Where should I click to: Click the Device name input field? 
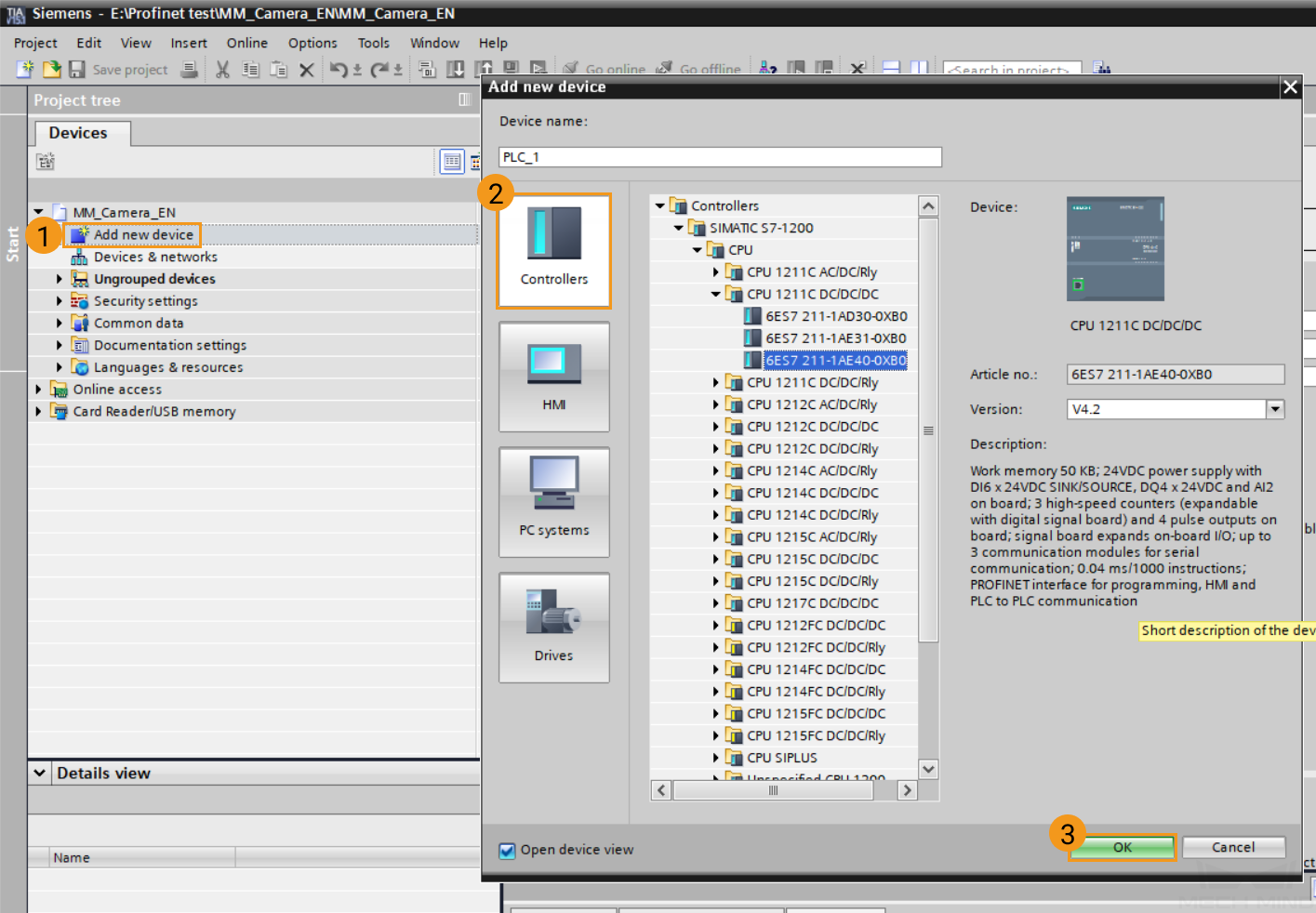720,157
